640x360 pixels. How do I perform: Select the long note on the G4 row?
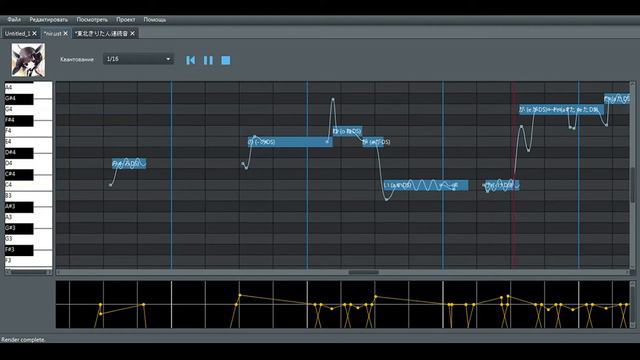[x=561, y=109]
